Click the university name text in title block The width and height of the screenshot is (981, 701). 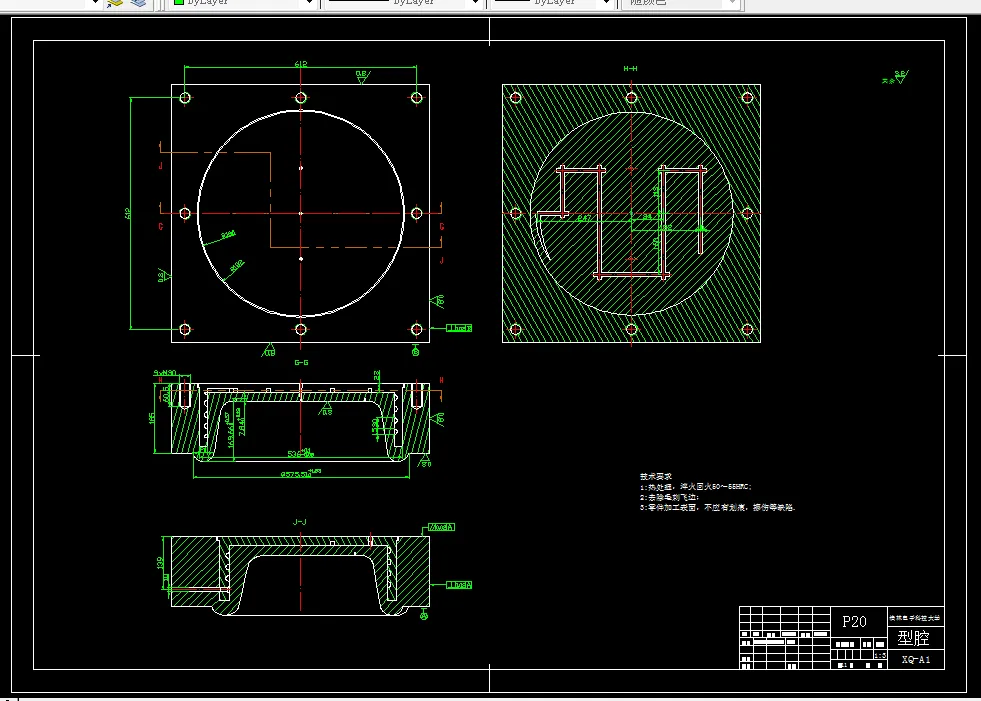click(915, 618)
